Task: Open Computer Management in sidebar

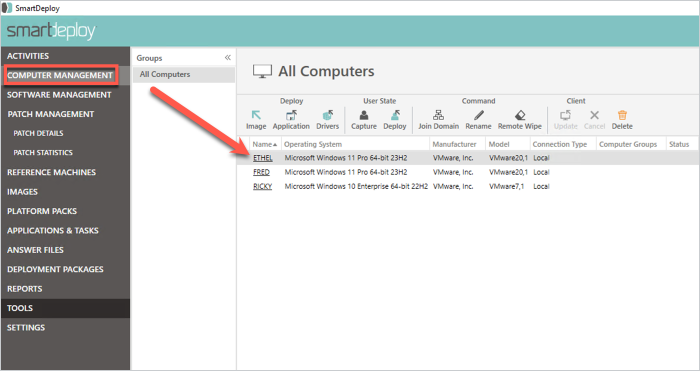Action: (60, 75)
